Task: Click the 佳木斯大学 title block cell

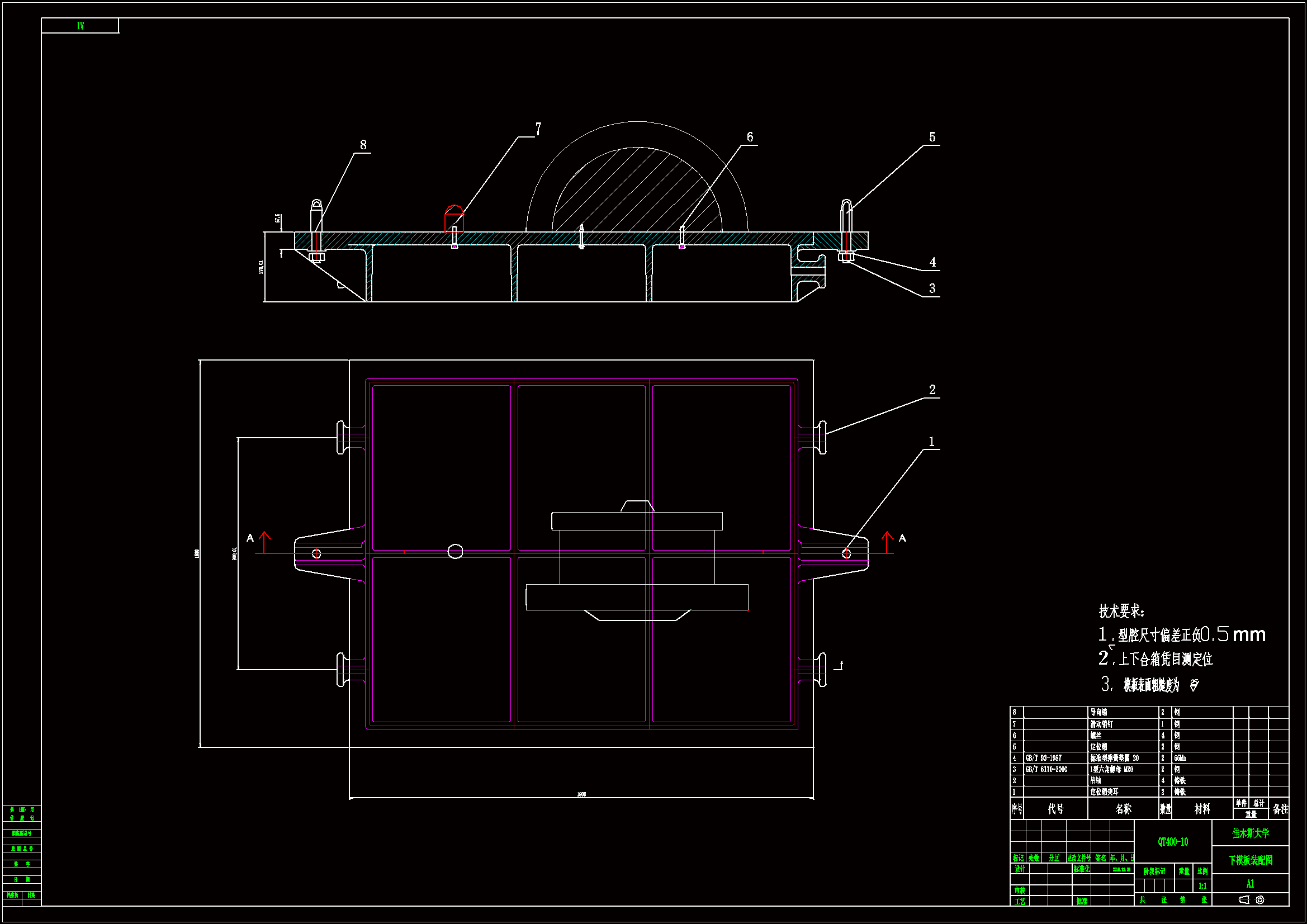Action: pos(1250,833)
